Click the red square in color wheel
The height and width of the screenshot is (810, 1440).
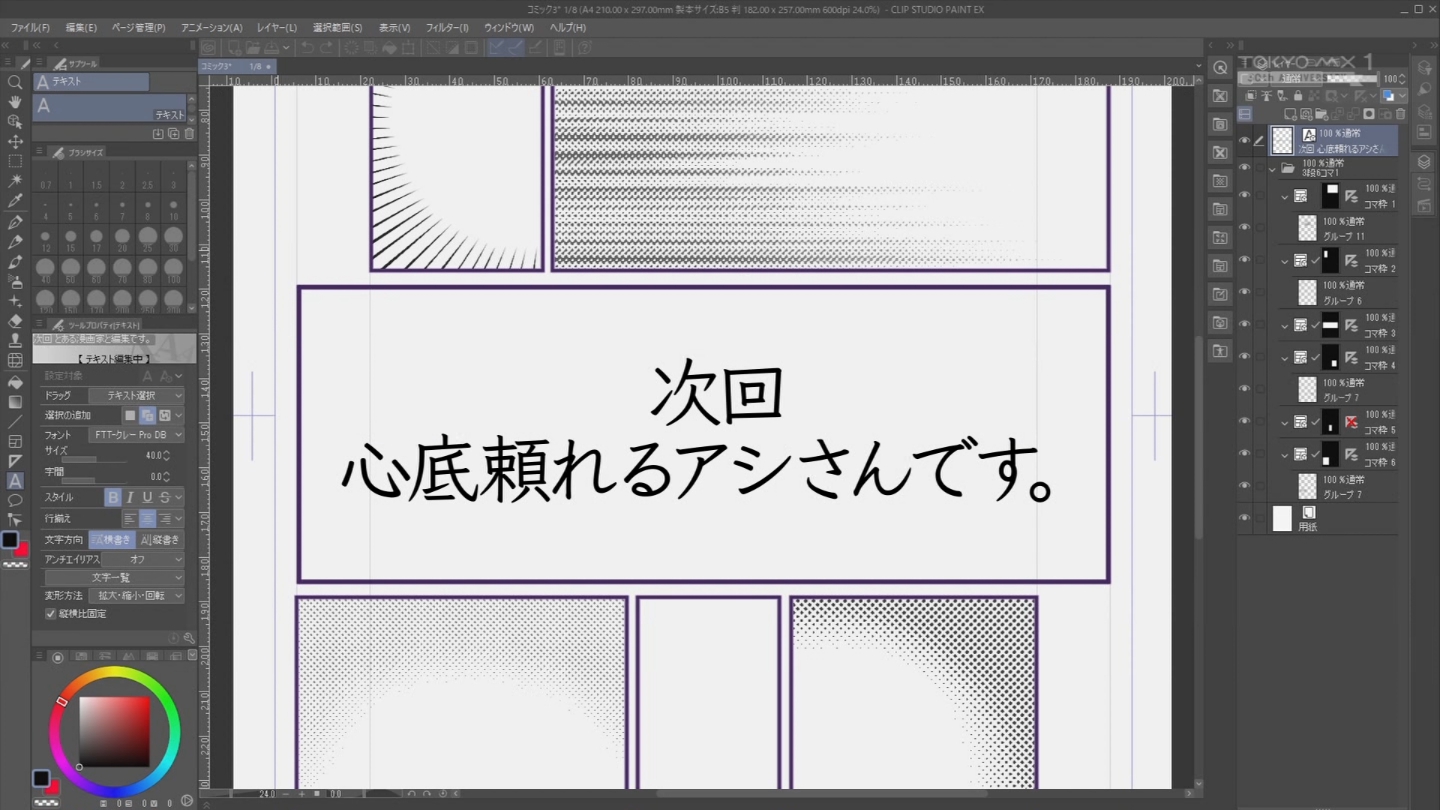pos(114,730)
